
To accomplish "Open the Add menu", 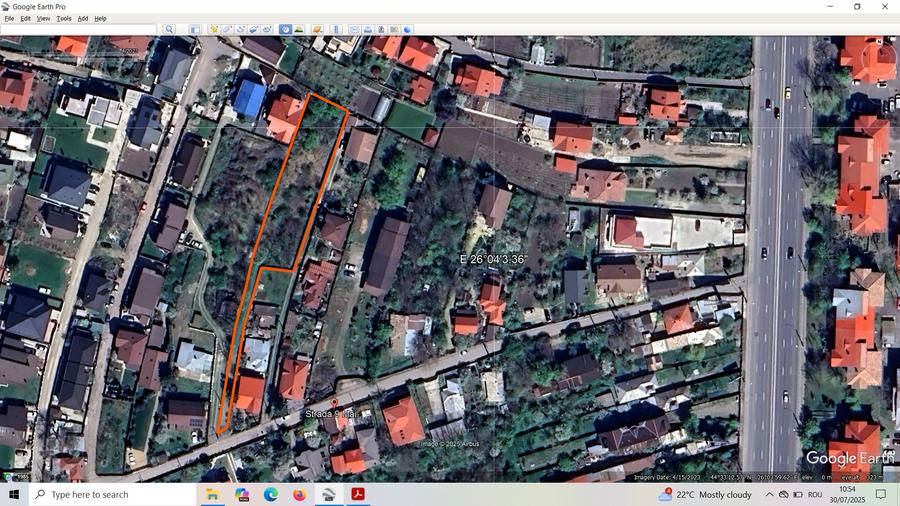I will point(83,18).
